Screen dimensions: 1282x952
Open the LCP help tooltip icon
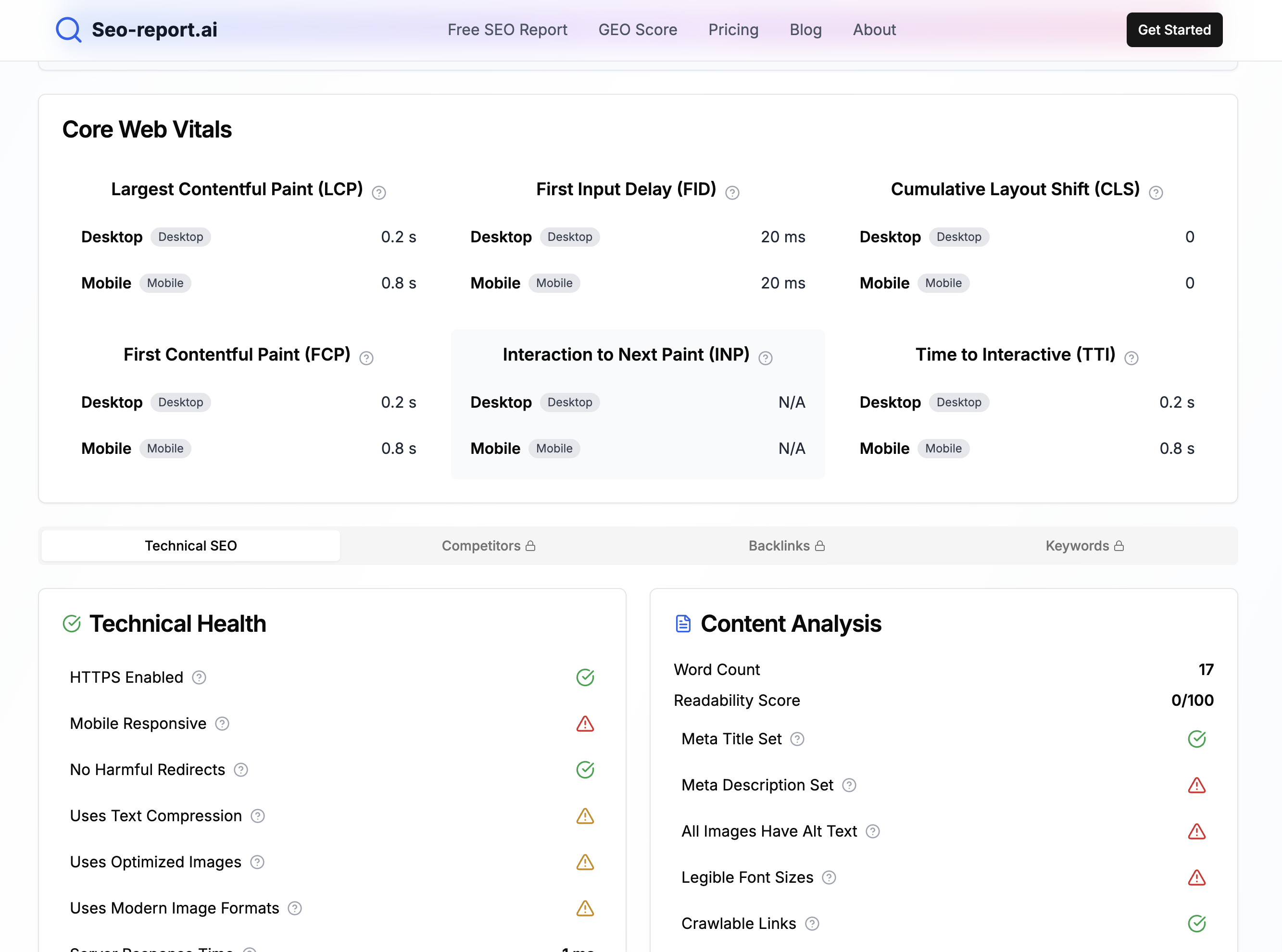379,192
